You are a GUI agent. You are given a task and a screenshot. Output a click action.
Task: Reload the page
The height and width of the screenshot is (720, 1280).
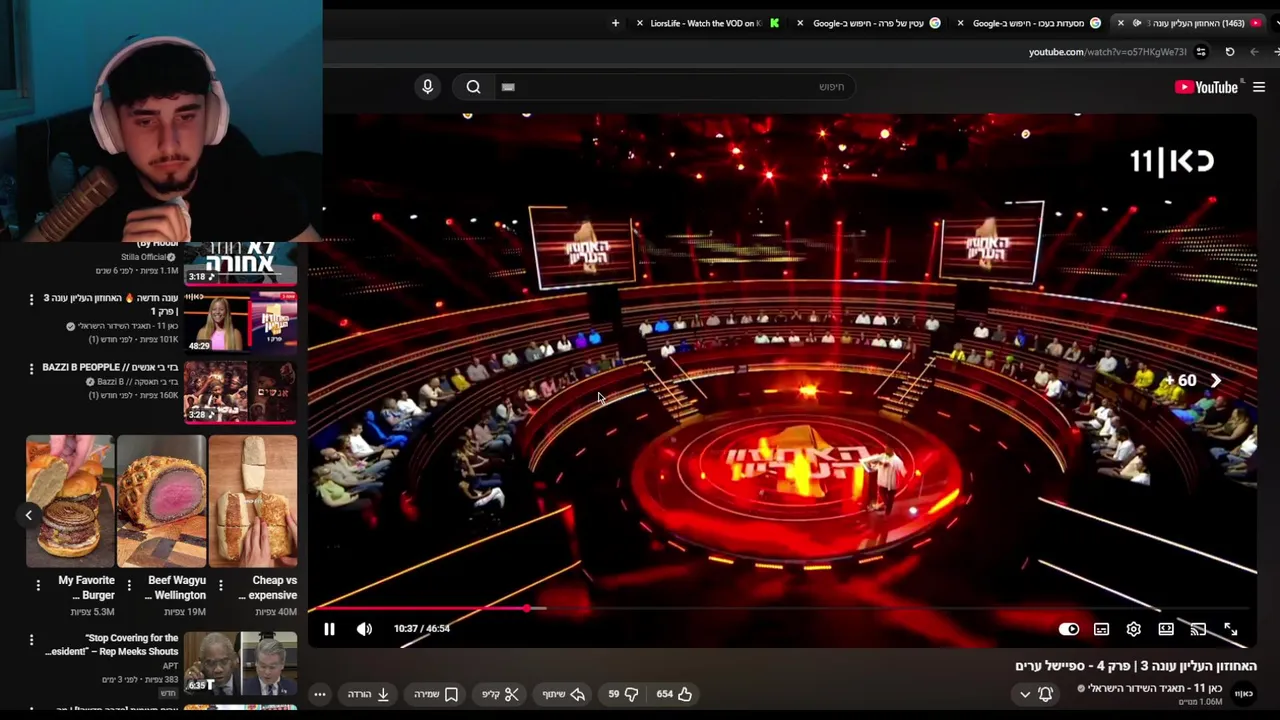(1230, 52)
